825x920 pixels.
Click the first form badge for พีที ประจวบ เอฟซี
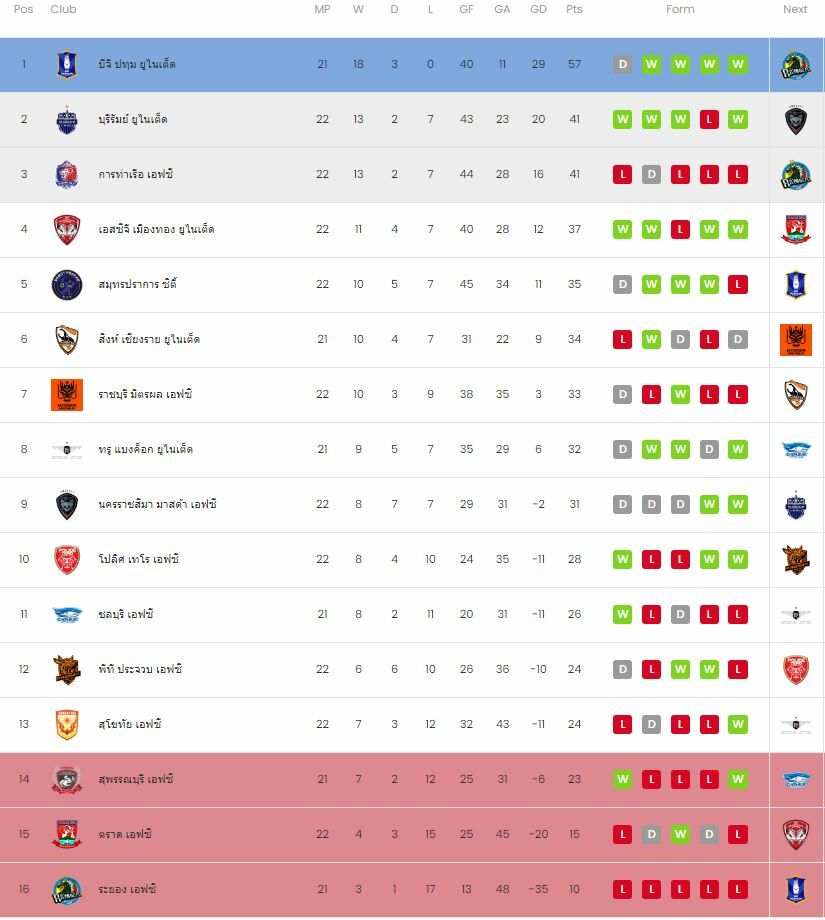coord(622,670)
